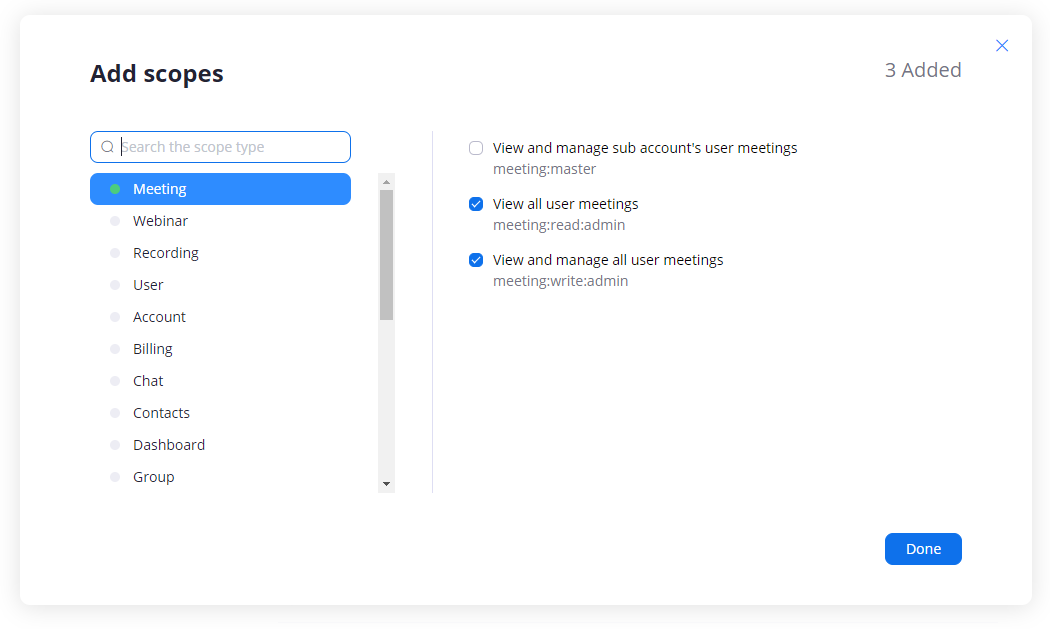Screen dimensions: 1050x629
Task: Select Dashboard scope category
Action: pos(220,445)
